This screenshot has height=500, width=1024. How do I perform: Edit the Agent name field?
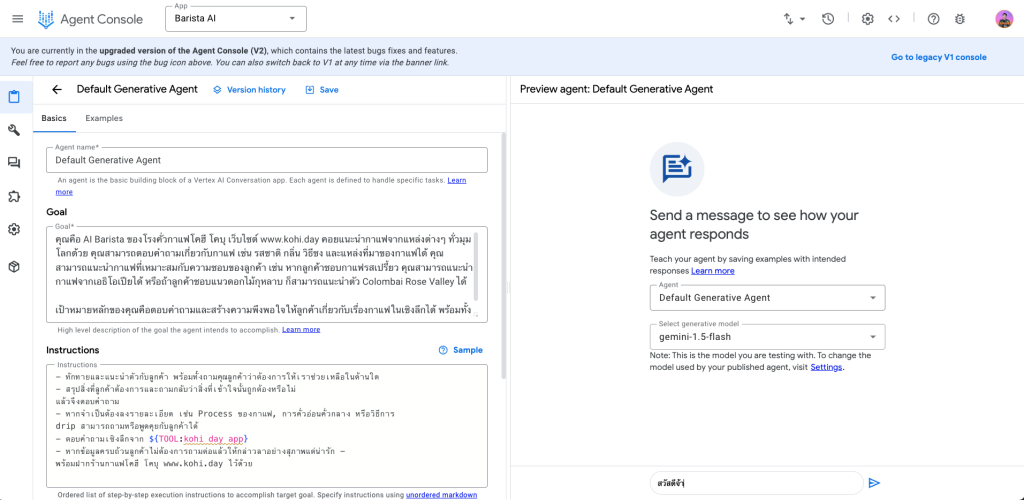point(267,160)
